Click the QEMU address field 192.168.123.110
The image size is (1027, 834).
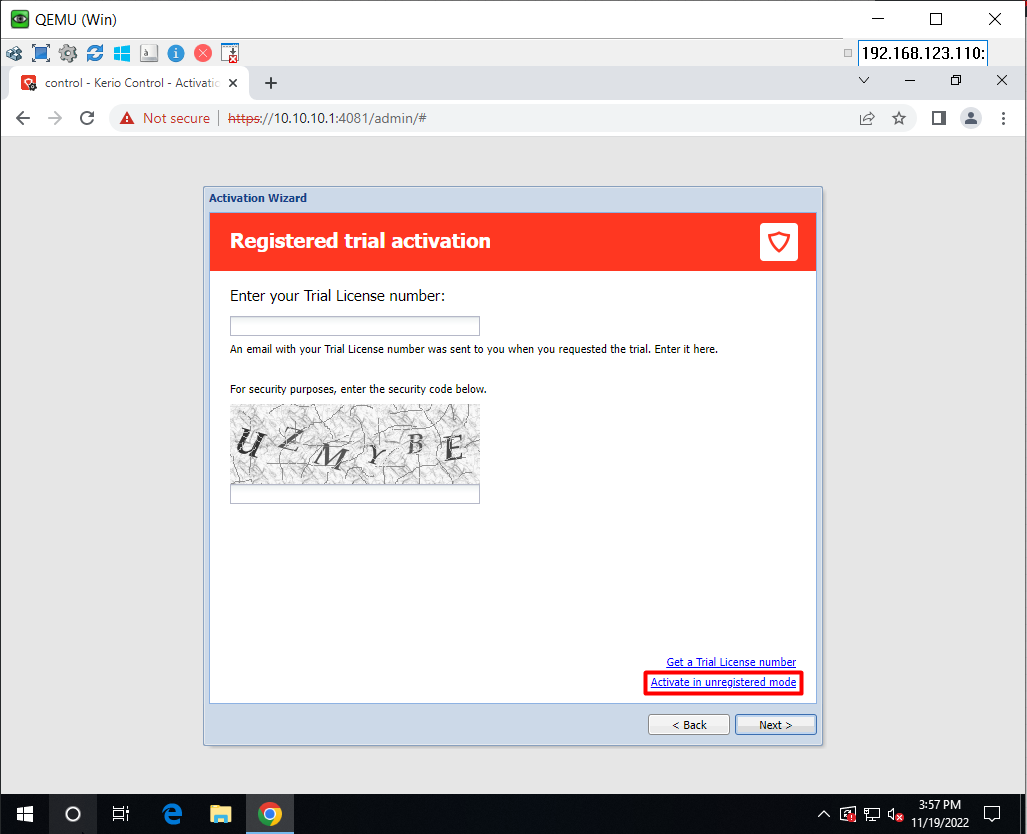click(922, 53)
